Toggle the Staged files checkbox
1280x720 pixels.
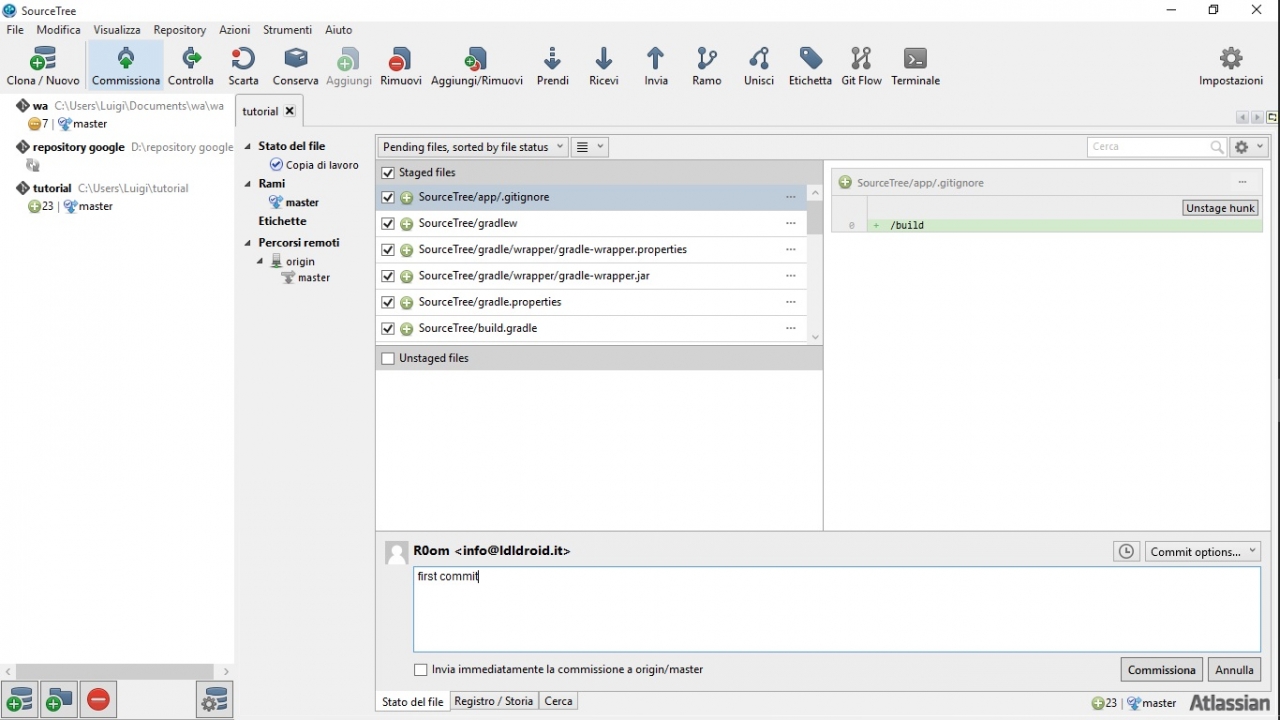pos(388,172)
